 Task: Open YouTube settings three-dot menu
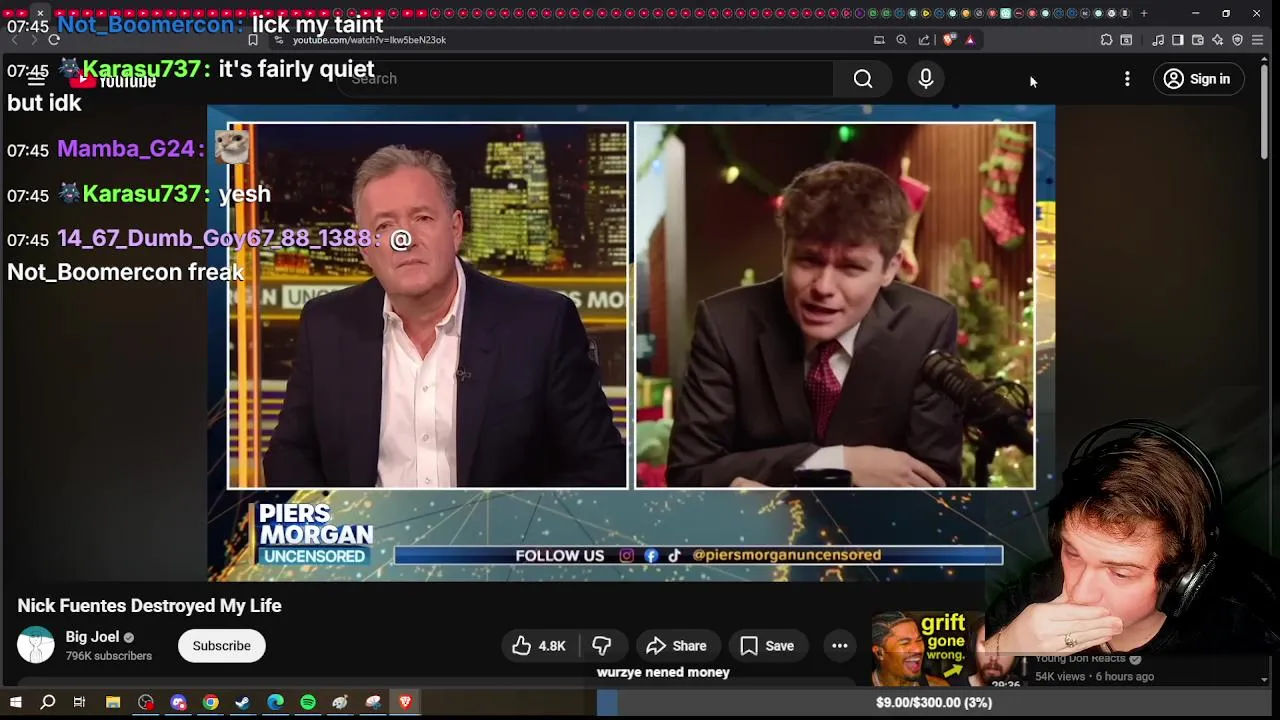click(x=1127, y=79)
